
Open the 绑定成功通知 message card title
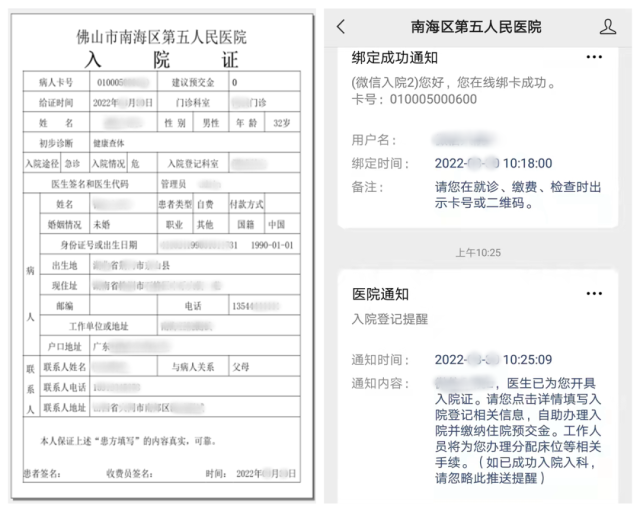tap(394, 58)
